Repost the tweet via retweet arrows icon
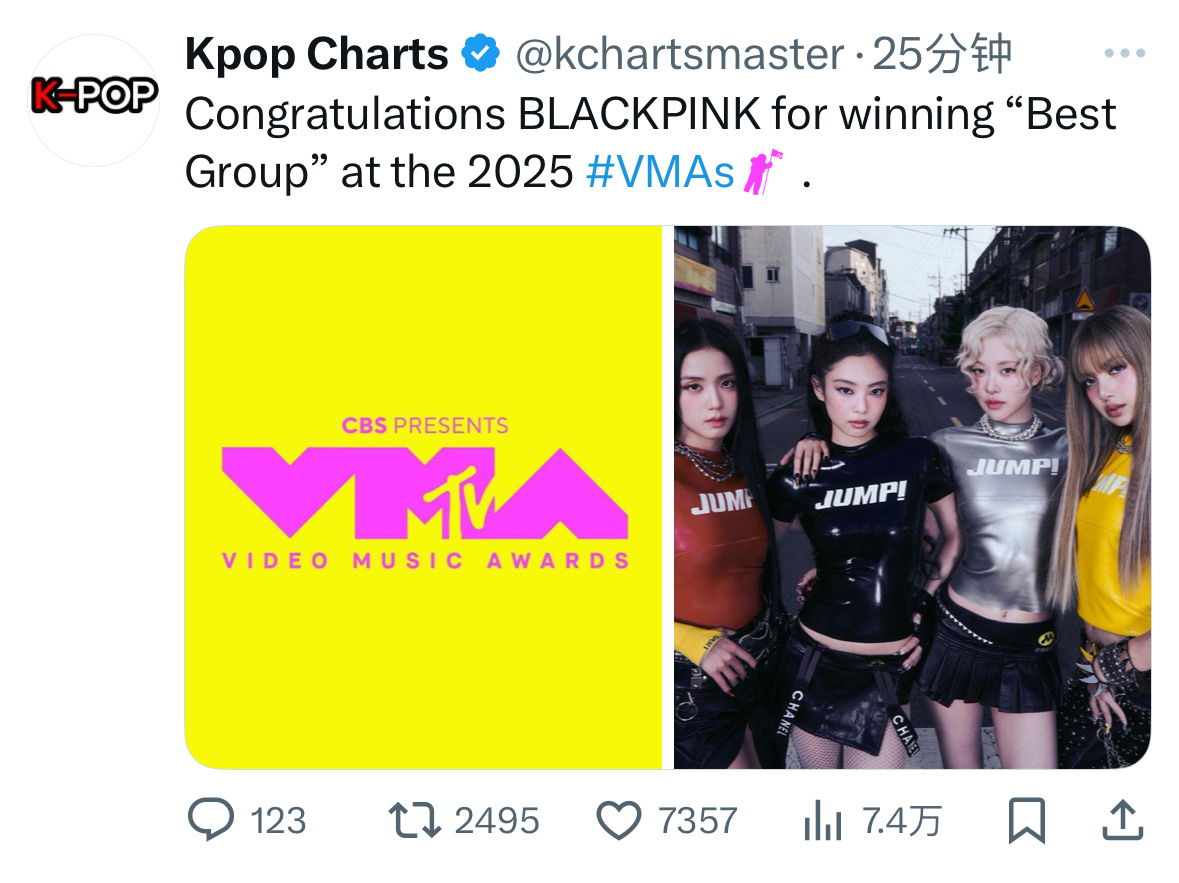The height and width of the screenshot is (883, 1179). tap(414, 820)
